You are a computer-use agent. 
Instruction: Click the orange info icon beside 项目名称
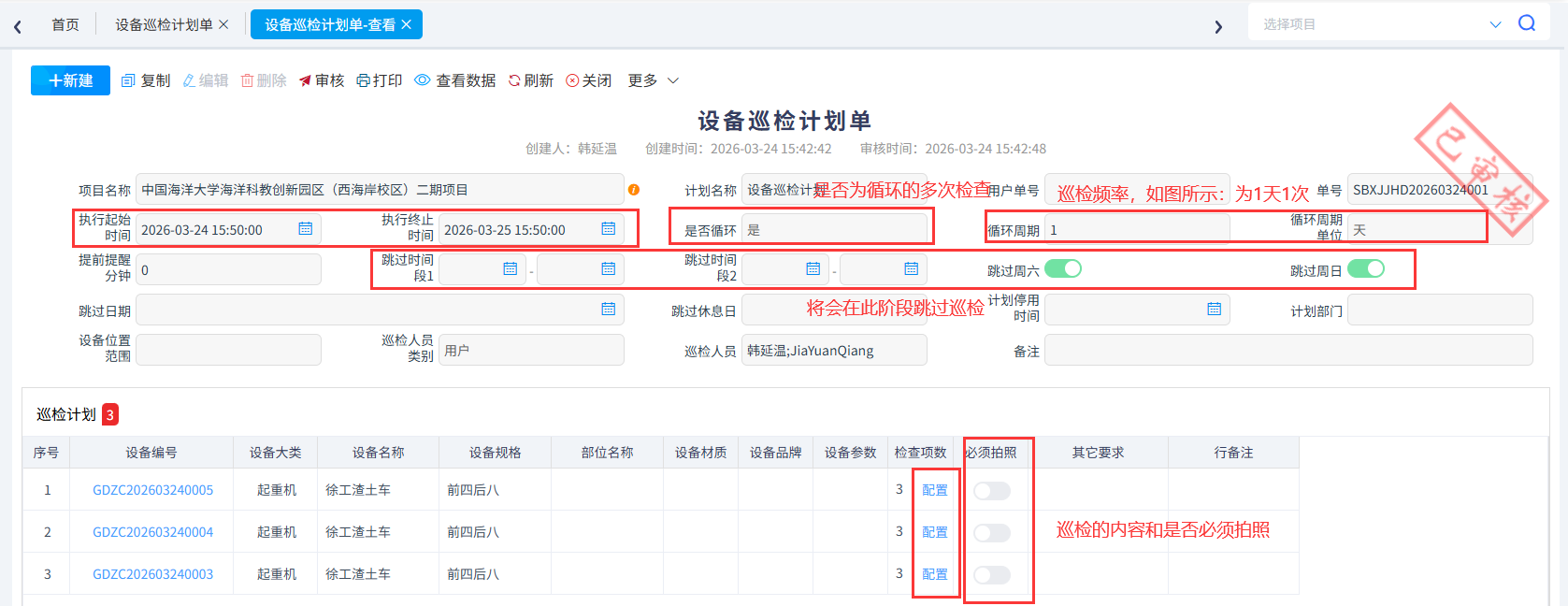pyautogui.click(x=634, y=190)
